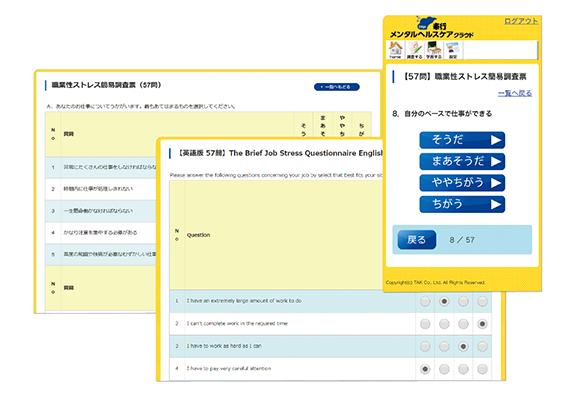The width and height of the screenshot is (575, 396).
Task: Click the instruction 'Please answer the following questions'
Action: (x=276, y=175)
